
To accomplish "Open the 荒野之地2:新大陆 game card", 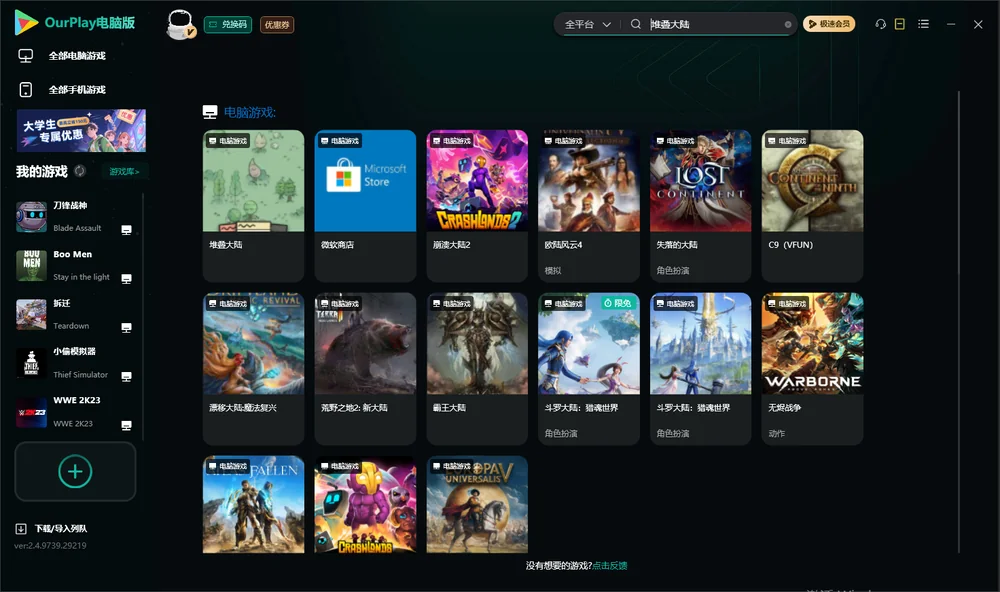I will pyautogui.click(x=365, y=368).
